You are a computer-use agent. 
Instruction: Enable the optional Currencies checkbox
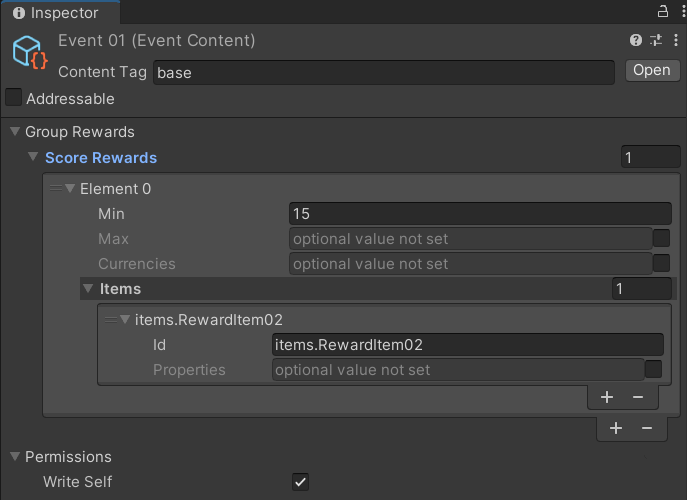(x=661, y=263)
